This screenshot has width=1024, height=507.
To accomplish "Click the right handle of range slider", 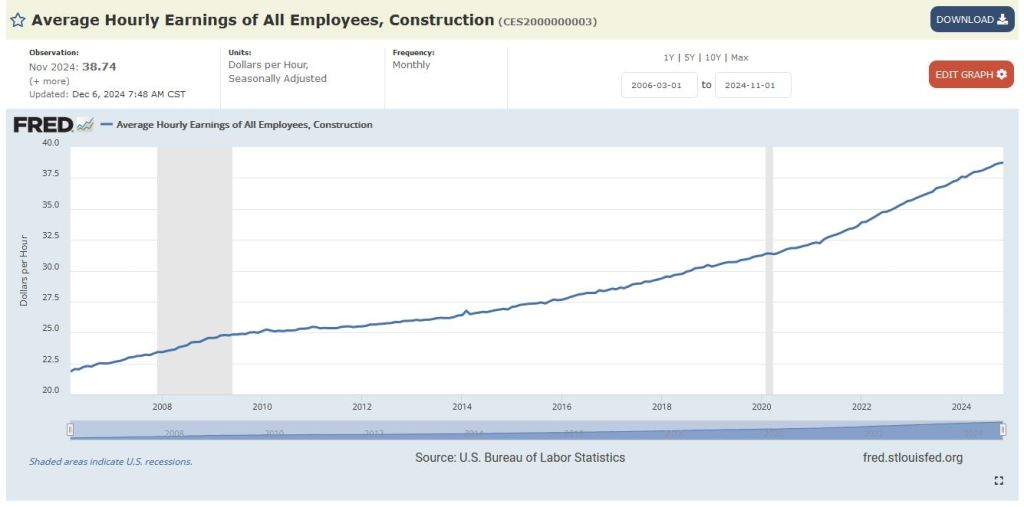I will [1002, 430].
